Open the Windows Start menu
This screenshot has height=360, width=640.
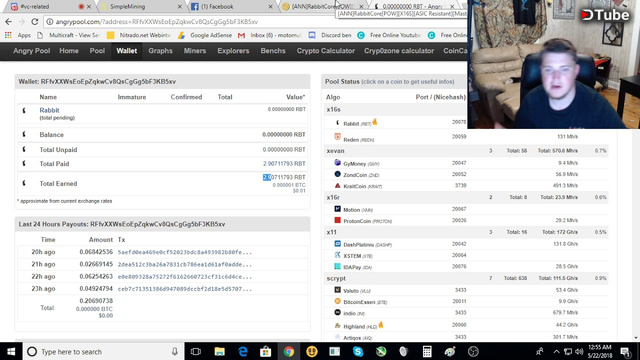(x=11, y=351)
